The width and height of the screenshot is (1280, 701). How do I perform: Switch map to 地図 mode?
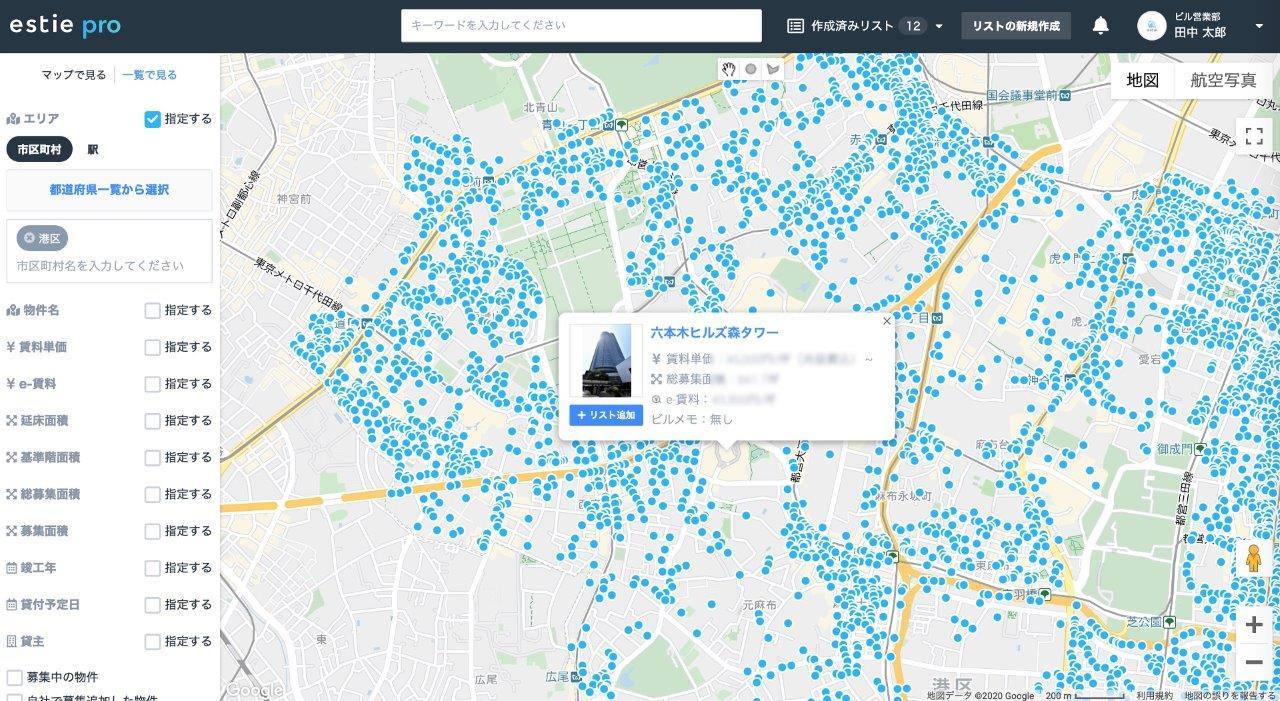point(1143,81)
